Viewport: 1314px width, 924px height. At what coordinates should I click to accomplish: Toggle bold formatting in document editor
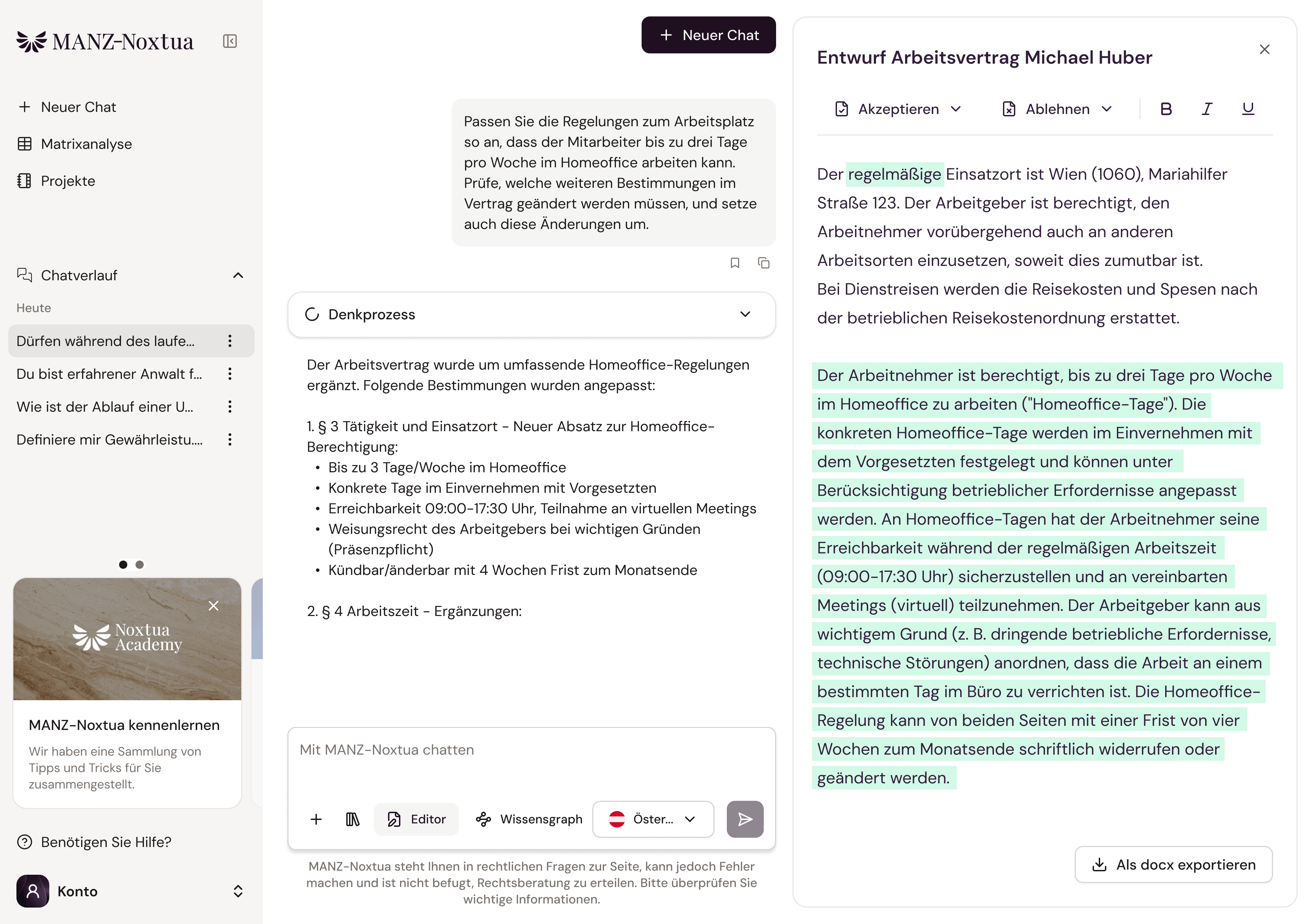pos(1166,109)
